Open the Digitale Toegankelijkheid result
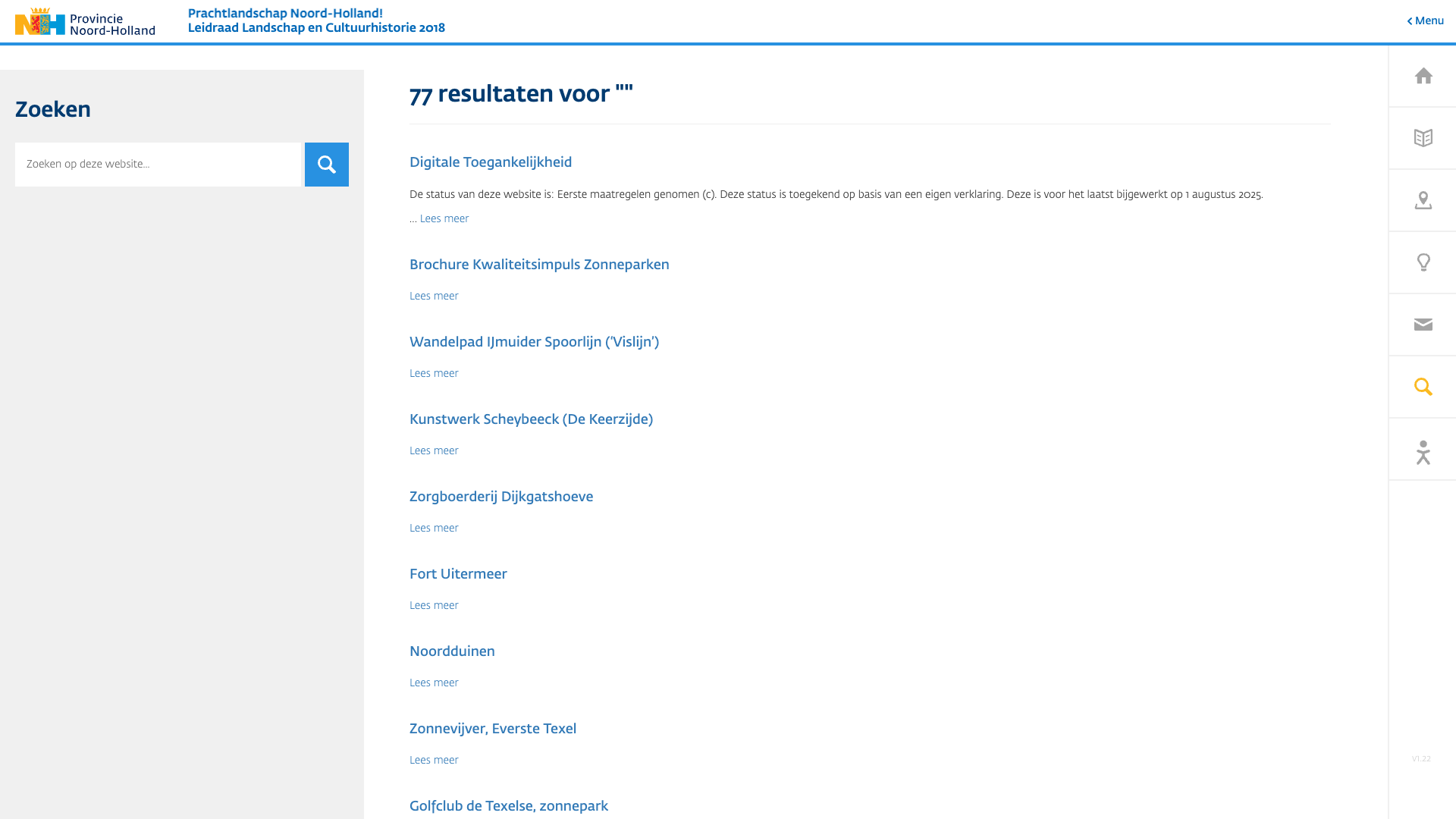Viewport: 1456px width, 819px height. click(x=490, y=162)
